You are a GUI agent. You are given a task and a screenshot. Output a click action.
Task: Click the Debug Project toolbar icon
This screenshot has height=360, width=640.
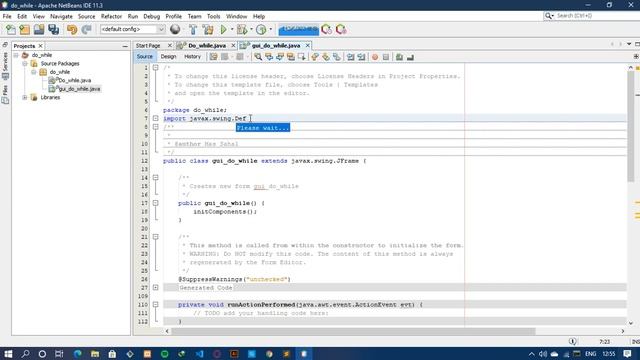[242, 29]
